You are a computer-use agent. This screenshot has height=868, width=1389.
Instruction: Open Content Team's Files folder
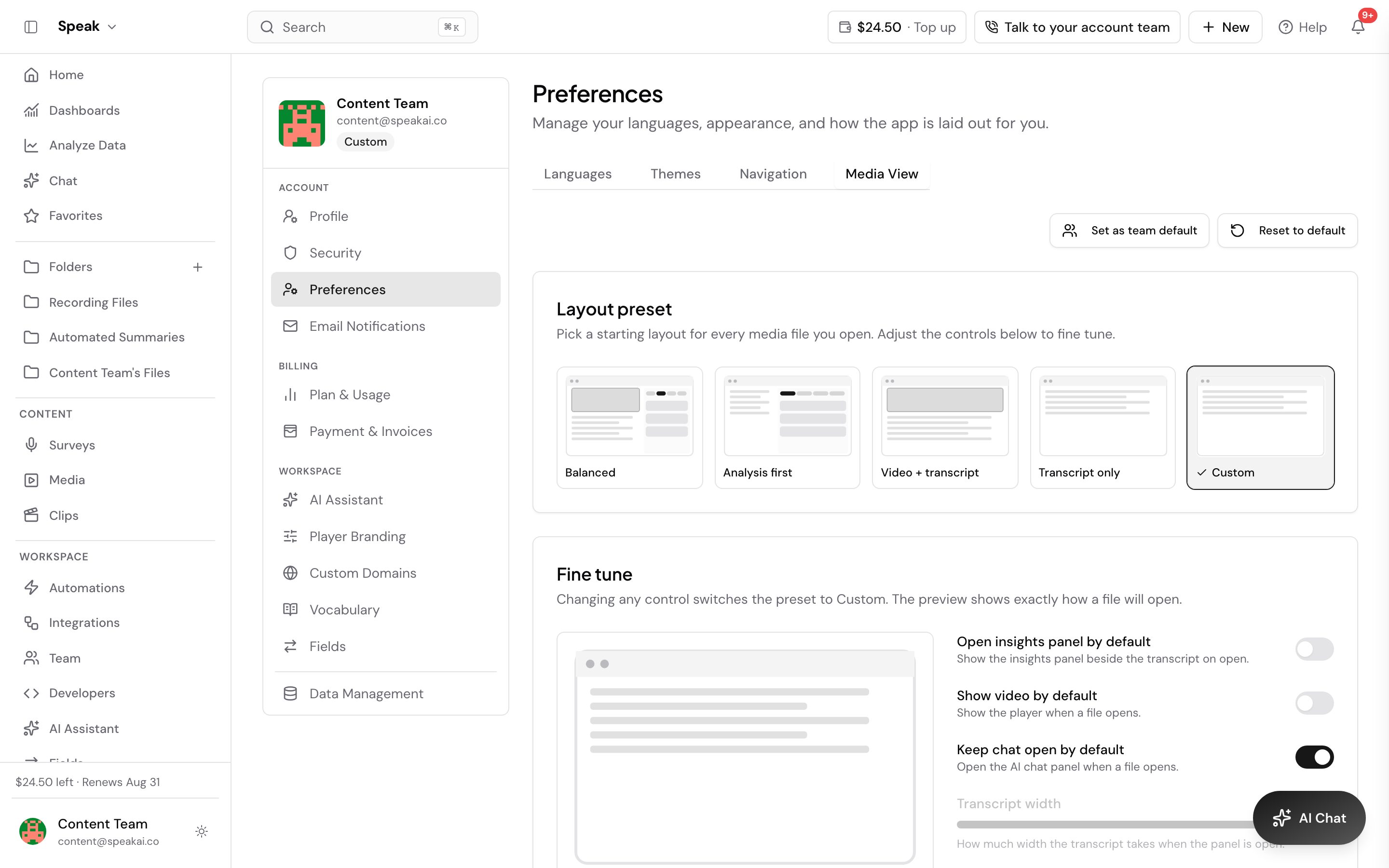pyautogui.click(x=115, y=373)
